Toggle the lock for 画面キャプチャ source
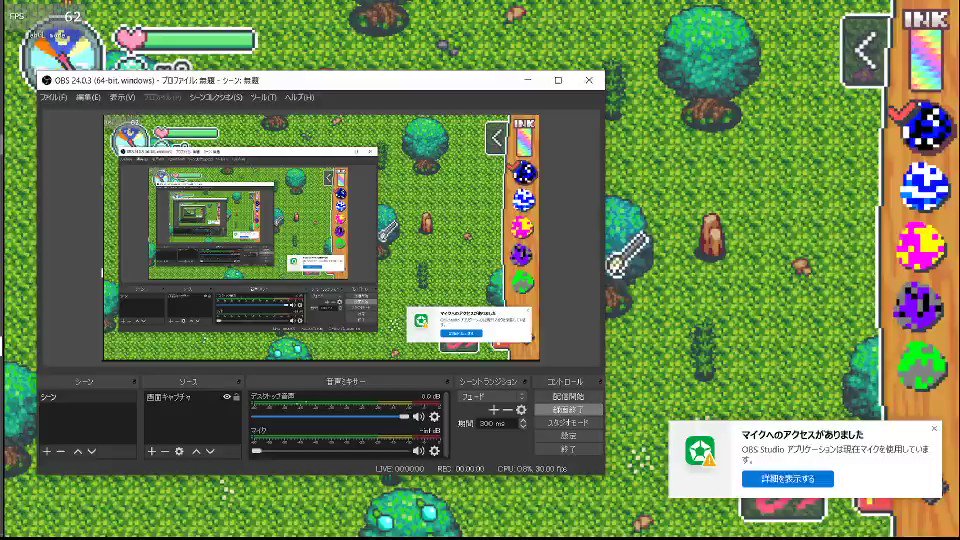This screenshot has height=540, width=960. (236, 397)
